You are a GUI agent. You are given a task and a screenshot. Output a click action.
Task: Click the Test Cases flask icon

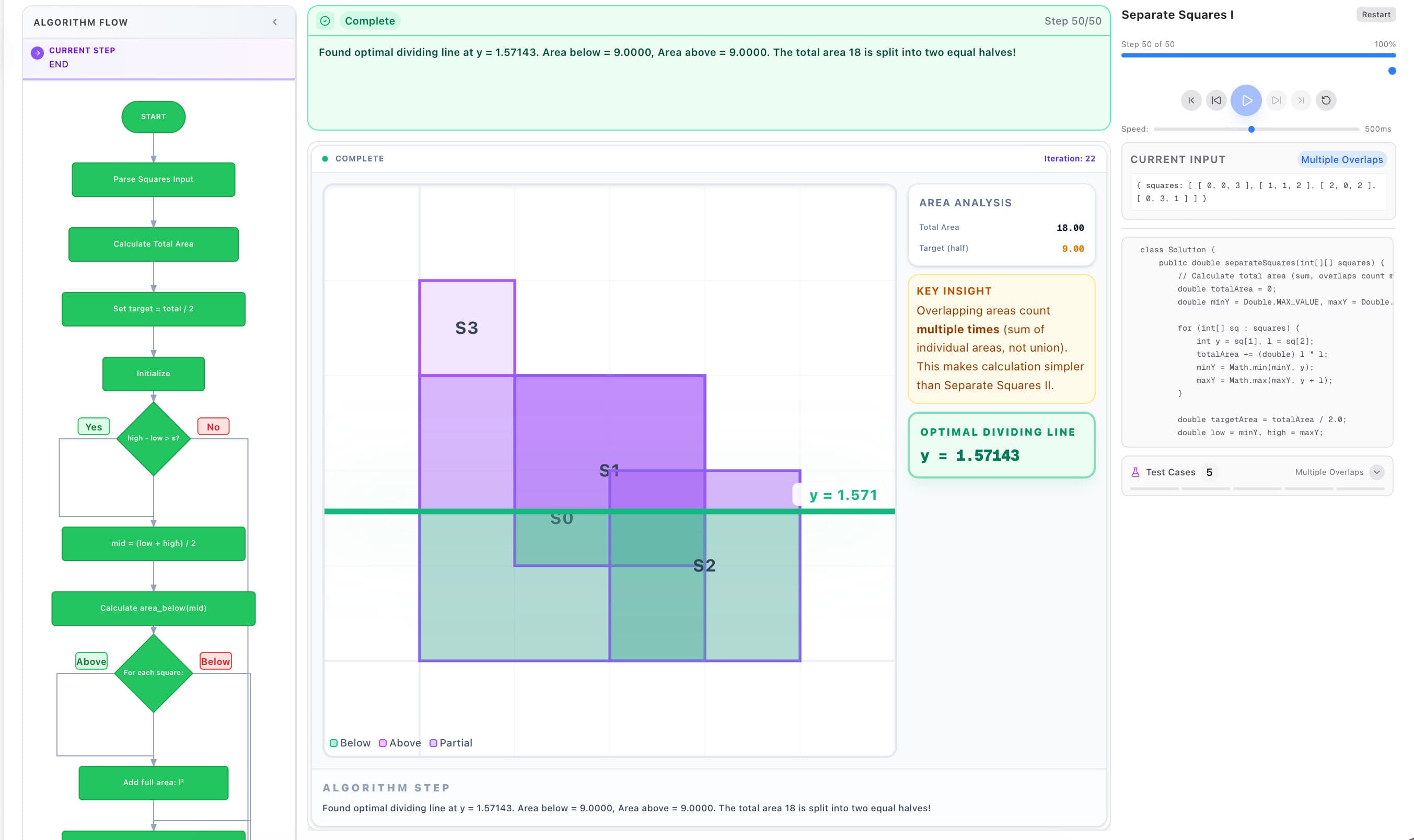coord(1135,472)
